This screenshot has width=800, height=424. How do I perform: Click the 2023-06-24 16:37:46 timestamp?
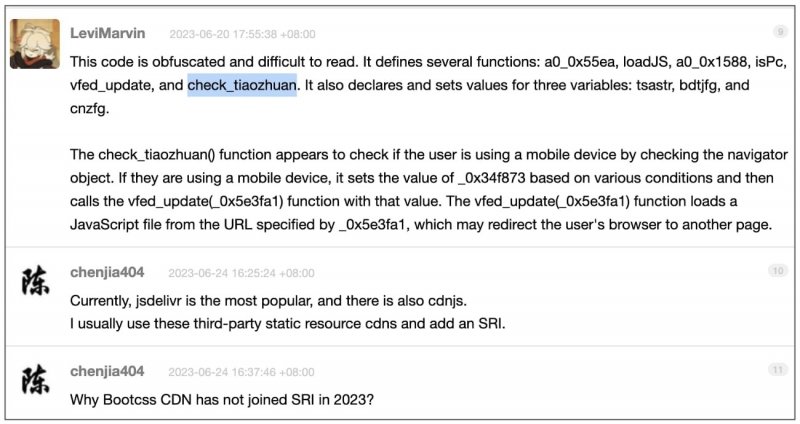241,372
